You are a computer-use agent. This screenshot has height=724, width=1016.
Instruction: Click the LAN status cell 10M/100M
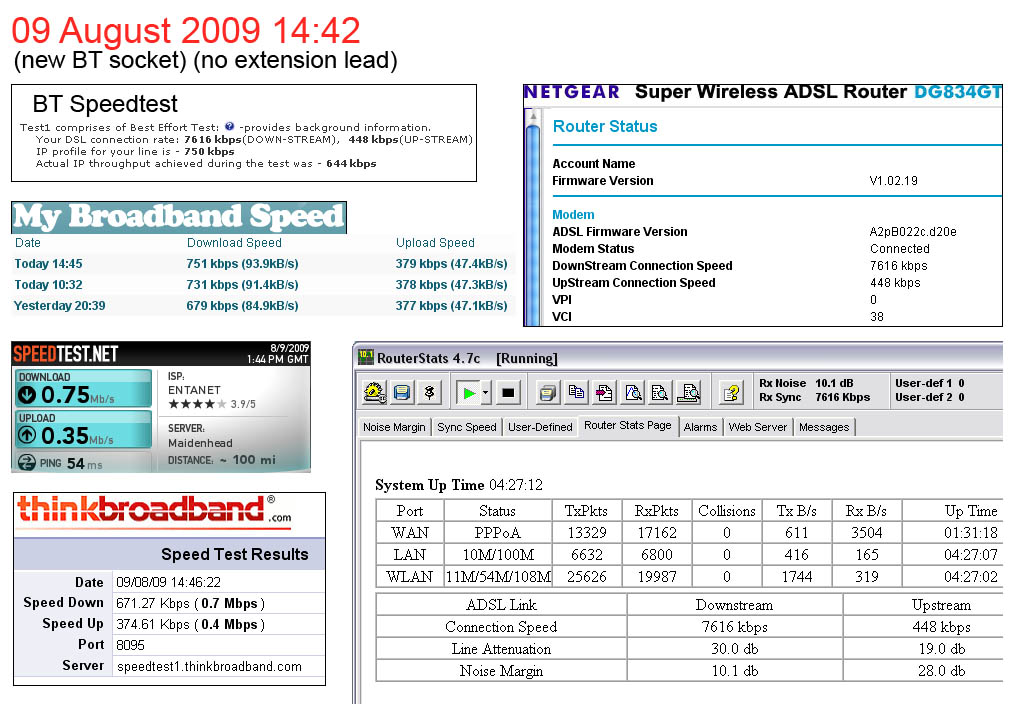(x=498, y=555)
